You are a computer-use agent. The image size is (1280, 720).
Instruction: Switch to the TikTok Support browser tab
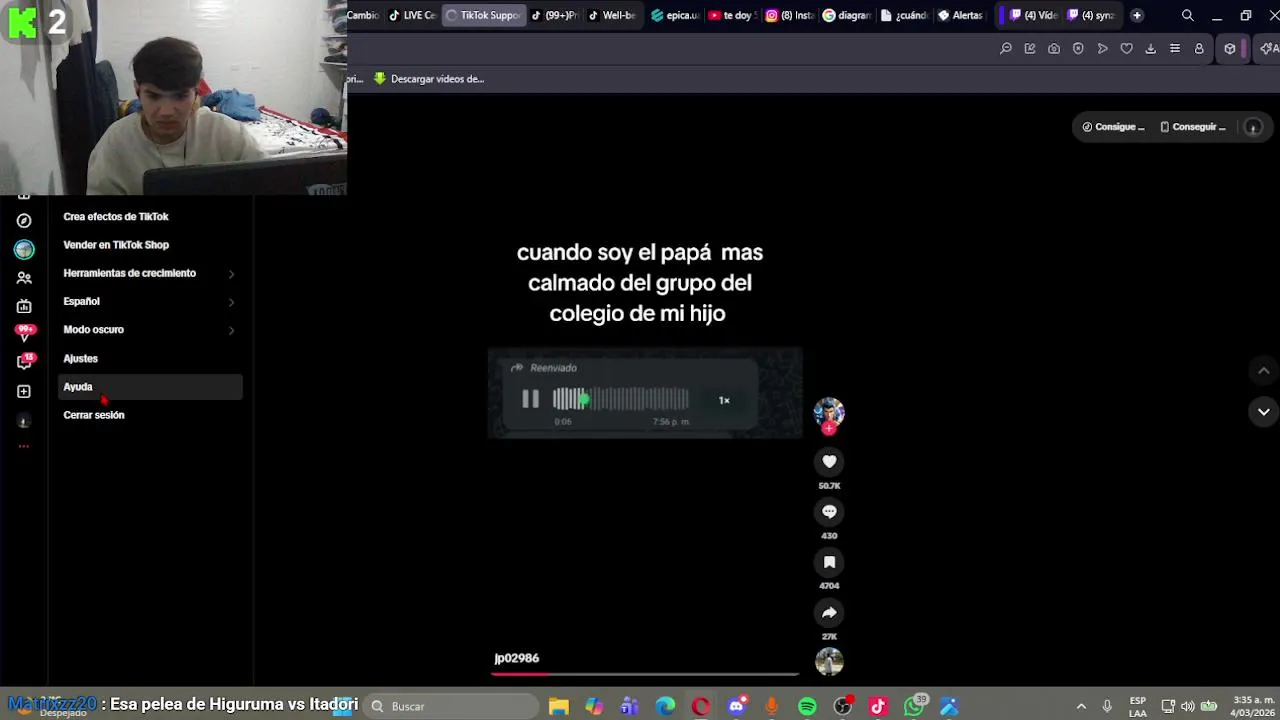coord(484,15)
